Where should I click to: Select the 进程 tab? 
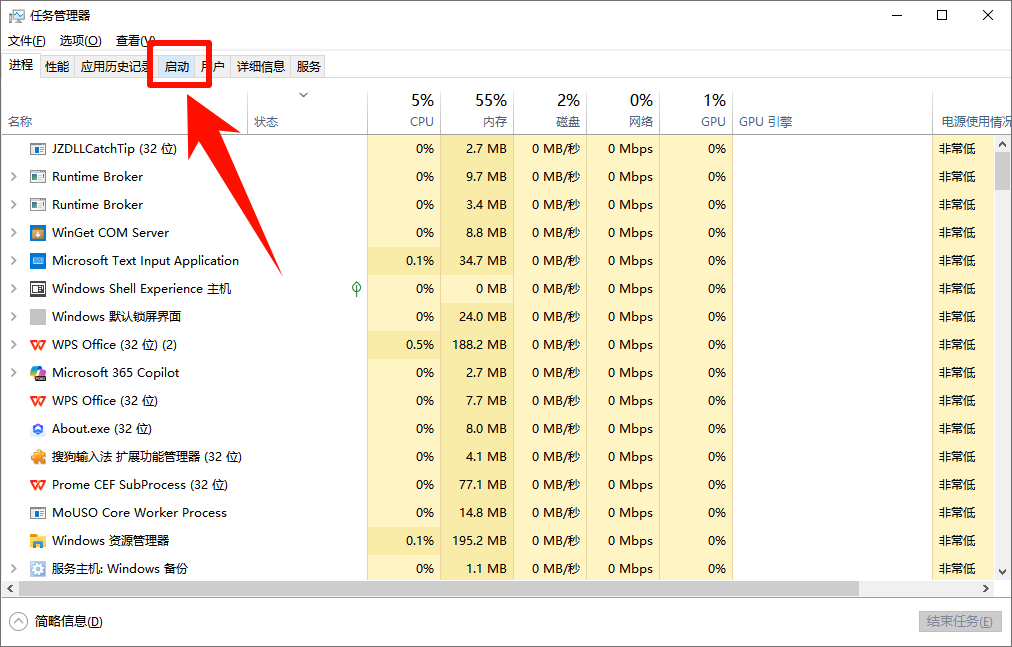[x=21, y=65]
